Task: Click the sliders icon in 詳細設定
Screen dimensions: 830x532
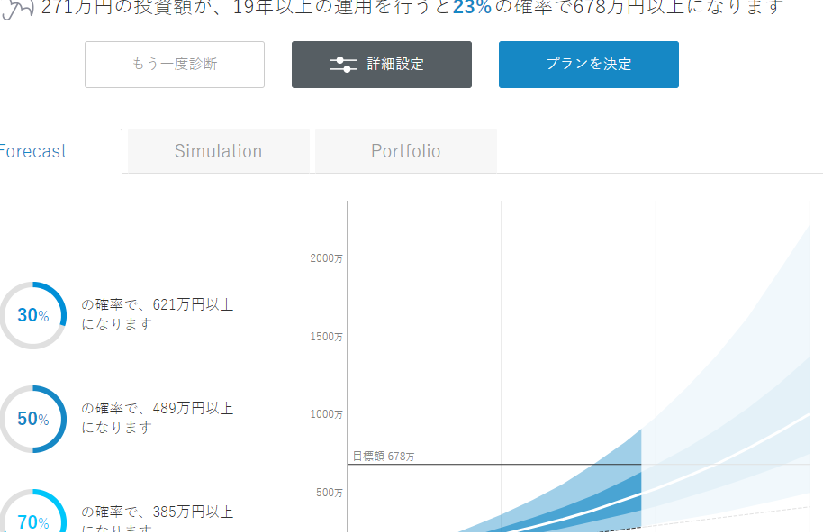Action: click(x=343, y=65)
